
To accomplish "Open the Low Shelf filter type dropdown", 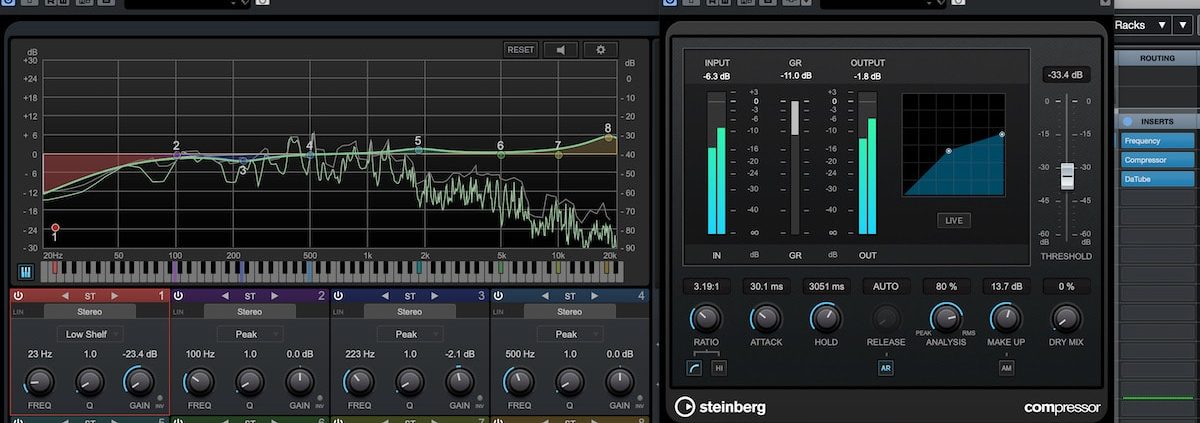I will 89,334.
